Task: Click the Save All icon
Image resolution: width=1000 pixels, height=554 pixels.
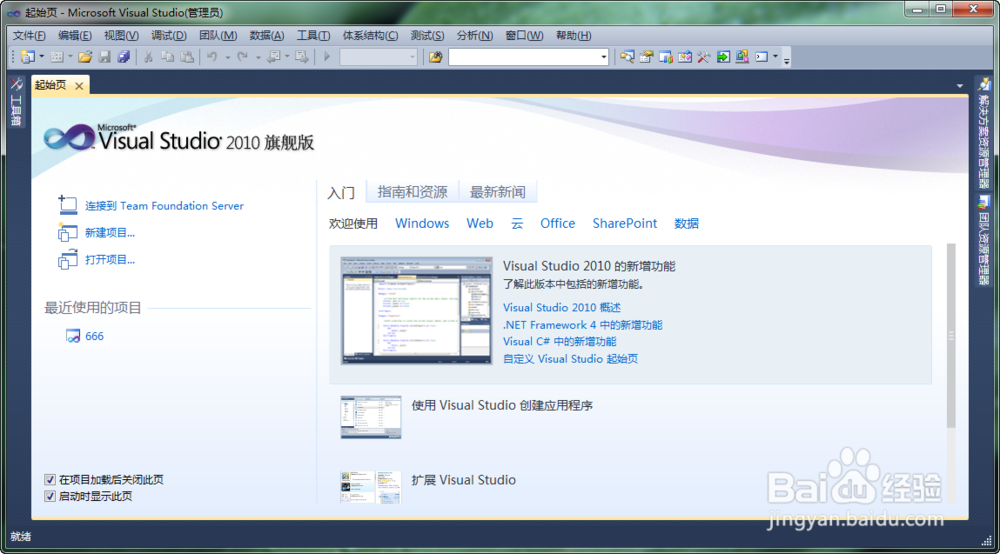Action: [x=124, y=57]
